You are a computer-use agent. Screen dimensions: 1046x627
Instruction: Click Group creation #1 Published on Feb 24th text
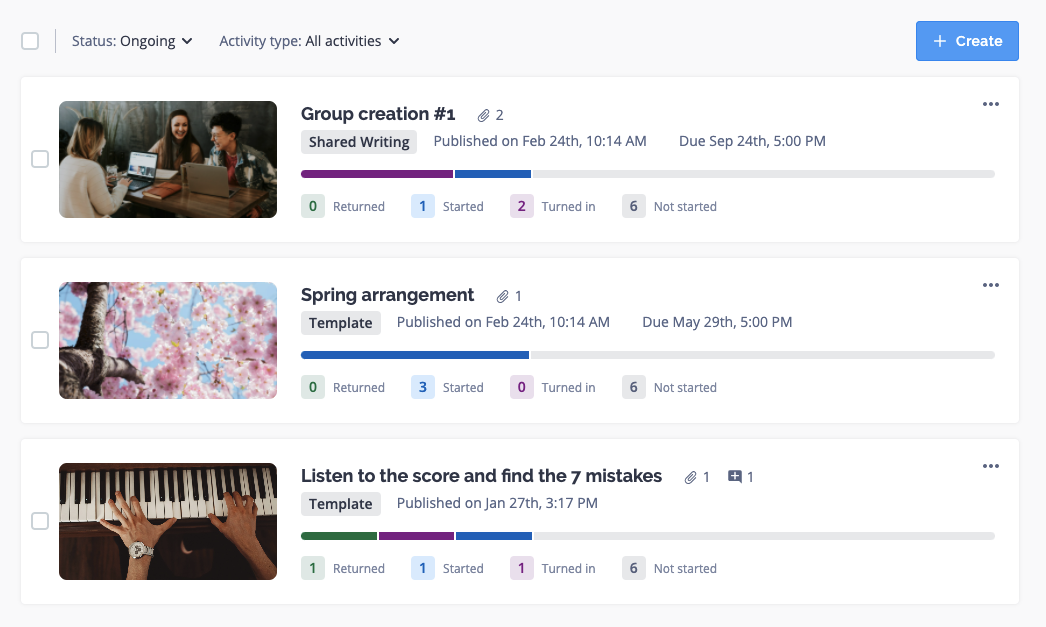[540, 141]
